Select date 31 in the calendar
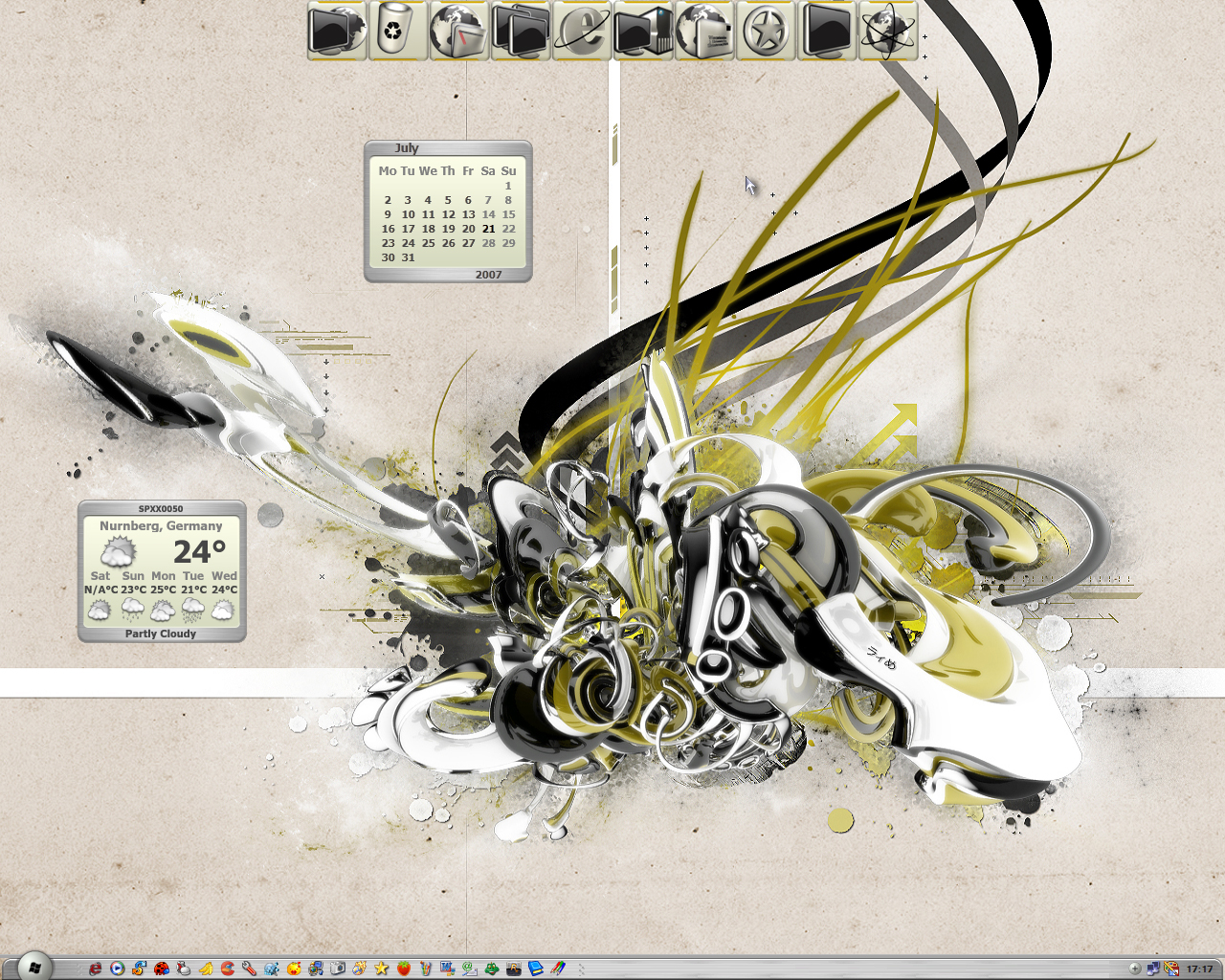Screen dimensions: 1225x980 pyautogui.click(x=409, y=257)
